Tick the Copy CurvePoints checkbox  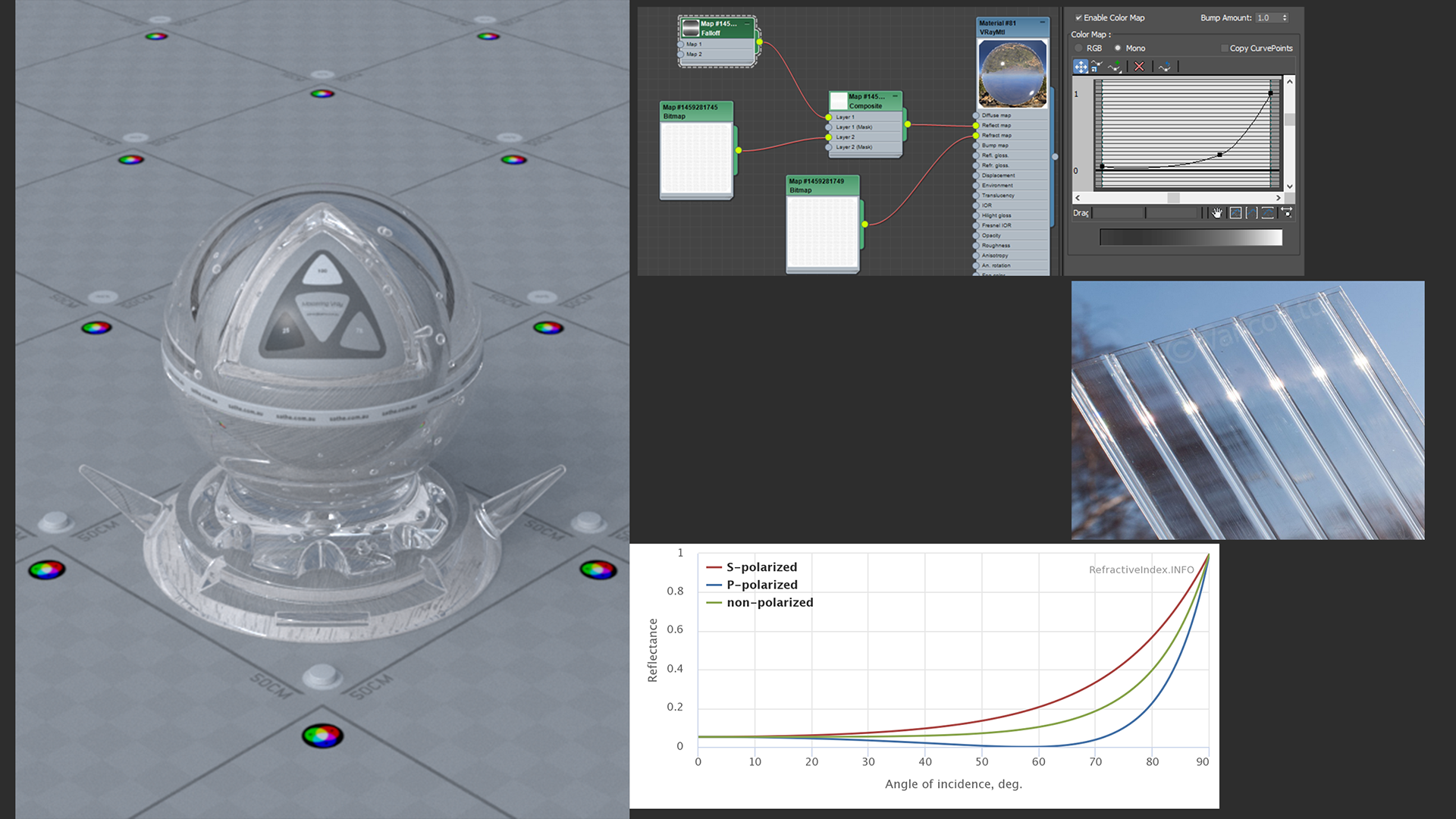point(1224,49)
